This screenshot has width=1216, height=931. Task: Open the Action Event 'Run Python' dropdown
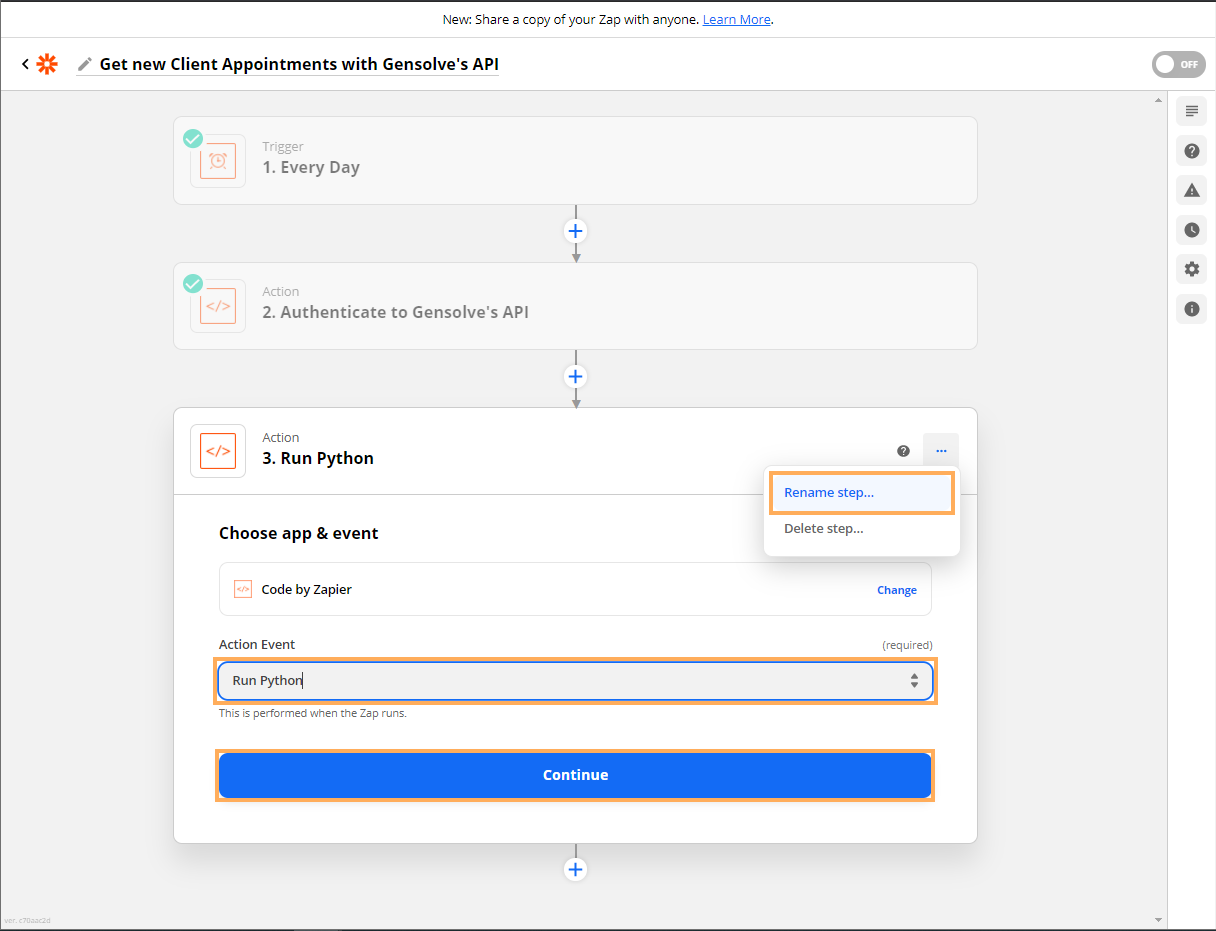tap(575, 681)
